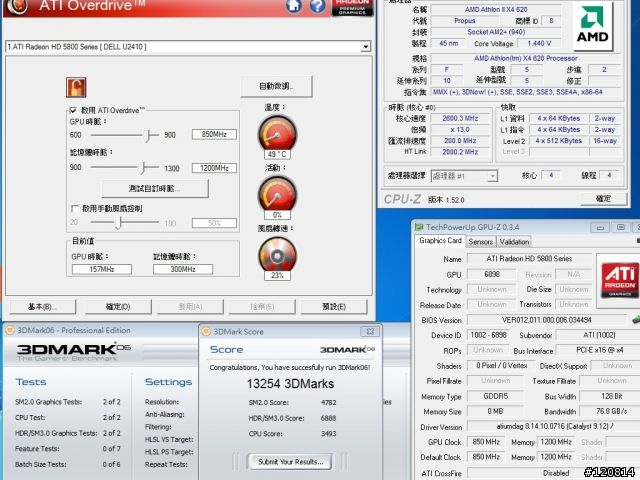Screen dimensions: 640x480
Task: Click the Bandwidth 76.8 GB/s value
Action: [x=611, y=411]
